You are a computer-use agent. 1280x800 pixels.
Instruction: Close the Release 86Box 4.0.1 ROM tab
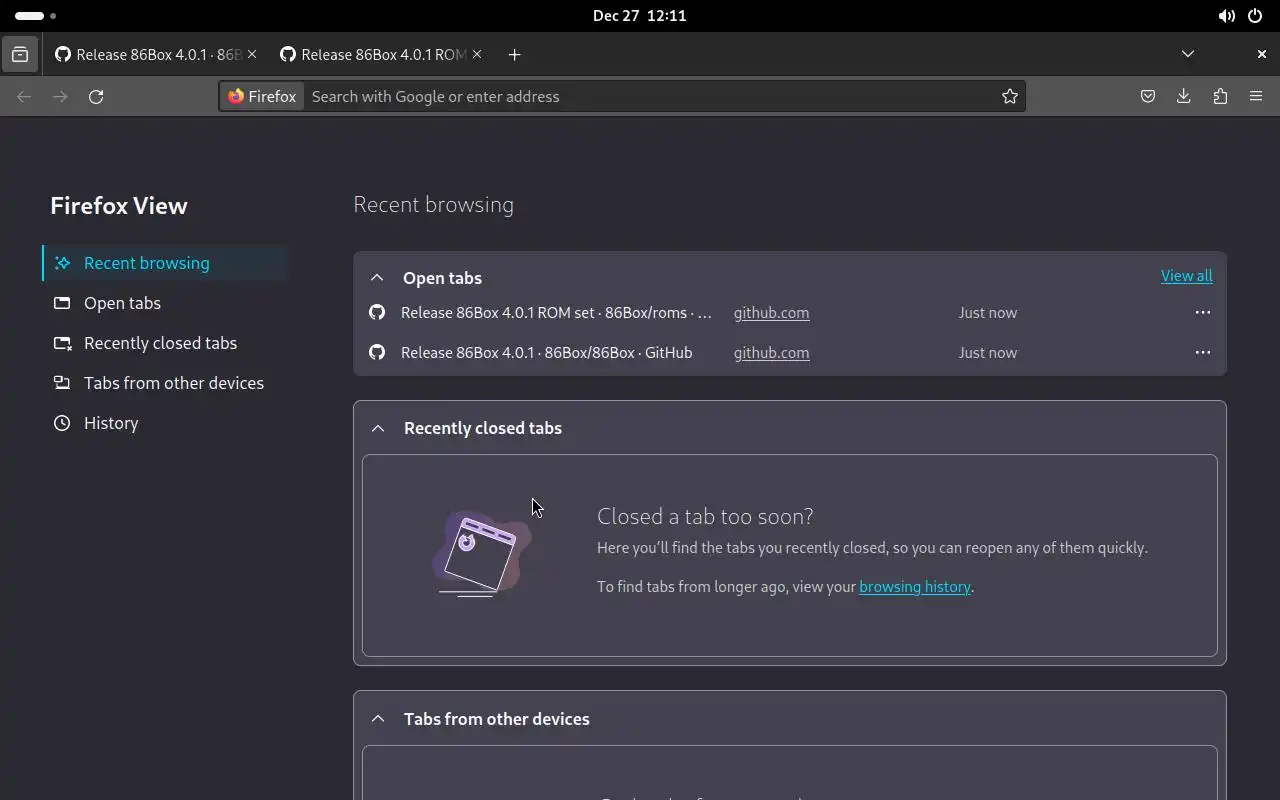pos(477,54)
